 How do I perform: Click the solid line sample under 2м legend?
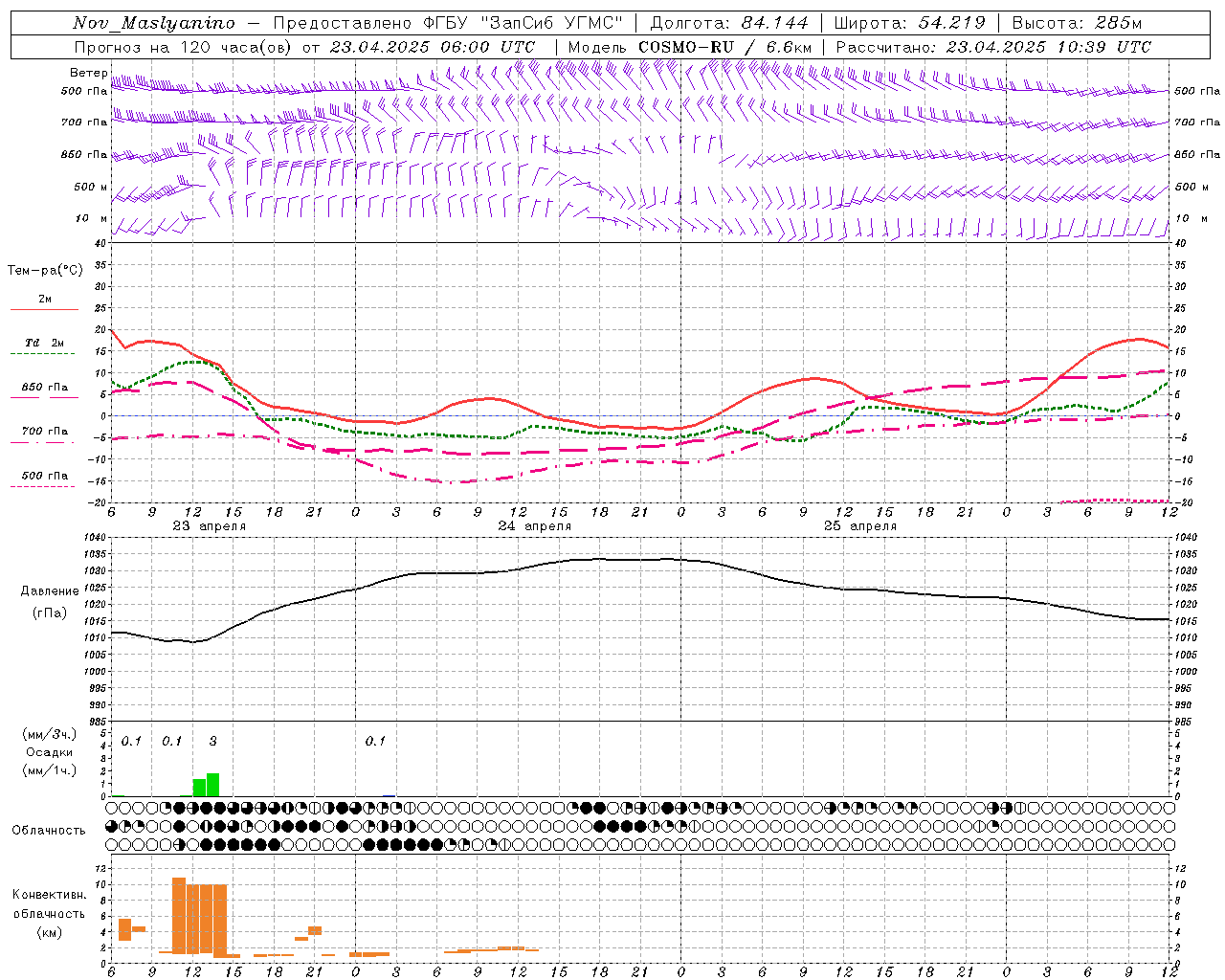click(44, 309)
